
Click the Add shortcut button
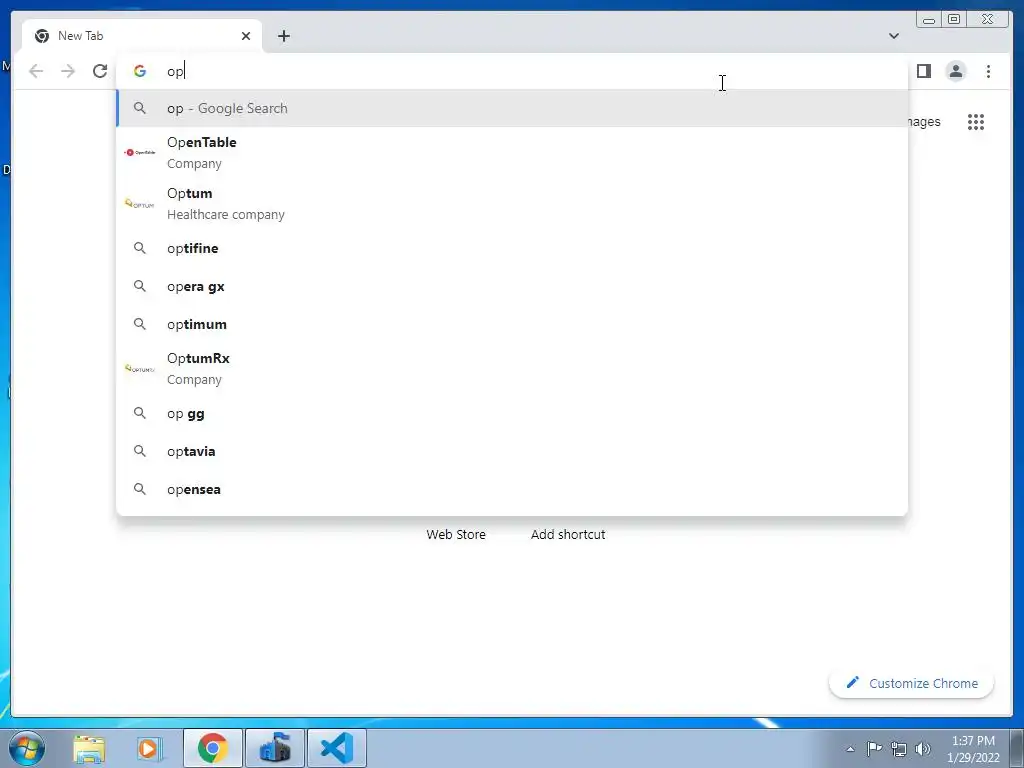pos(568,534)
